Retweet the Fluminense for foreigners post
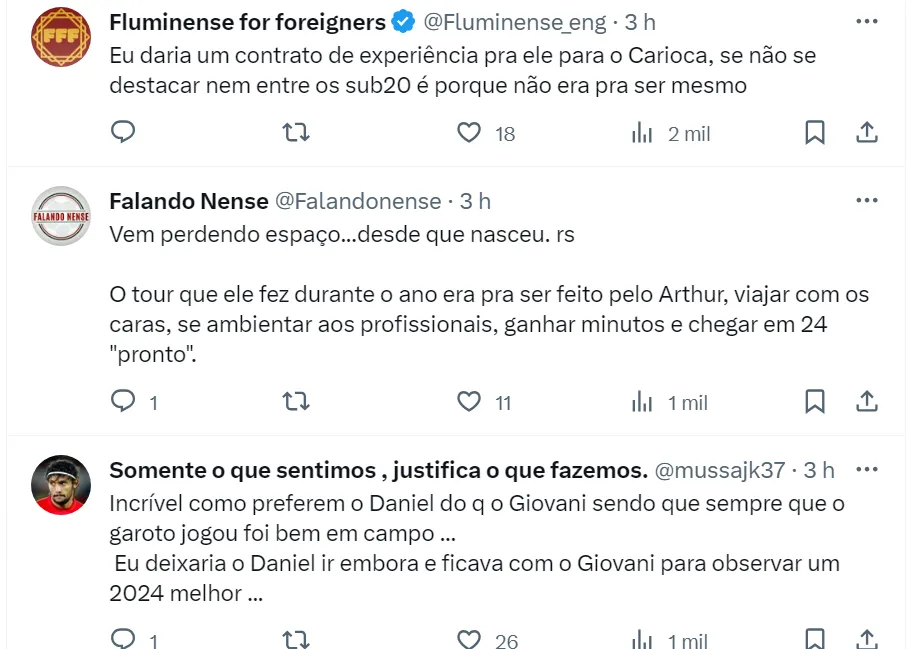The height and width of the screenshot is (649, 917). click(296, 132)
